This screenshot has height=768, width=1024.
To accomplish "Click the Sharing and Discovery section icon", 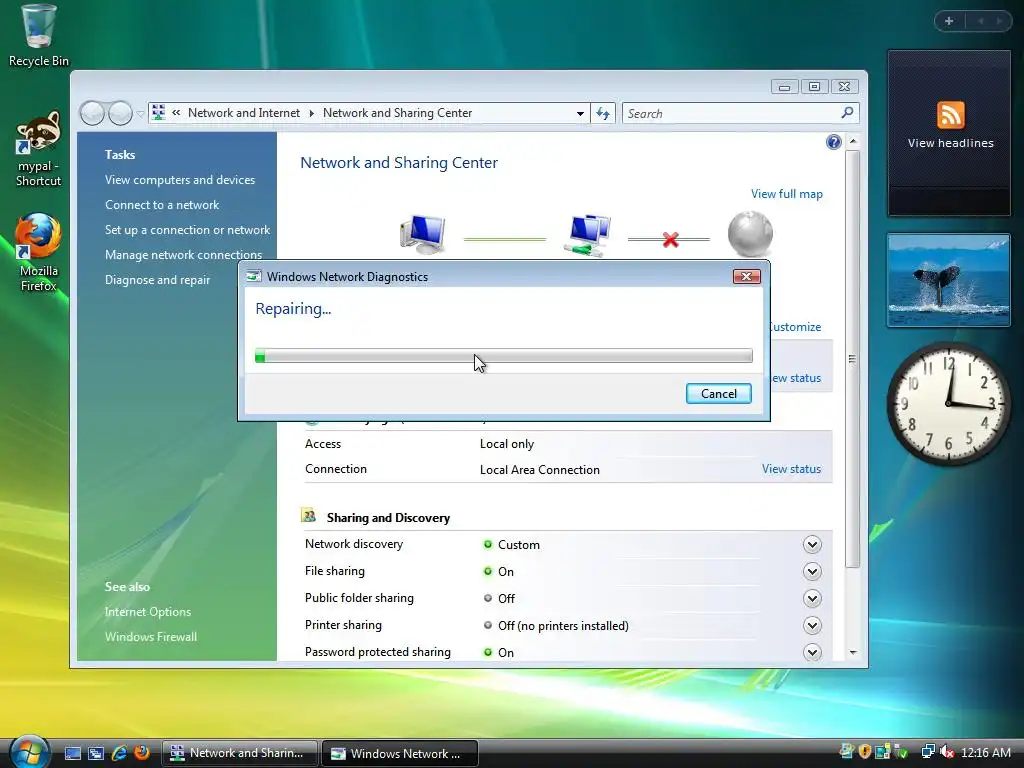I will [308, 516].
